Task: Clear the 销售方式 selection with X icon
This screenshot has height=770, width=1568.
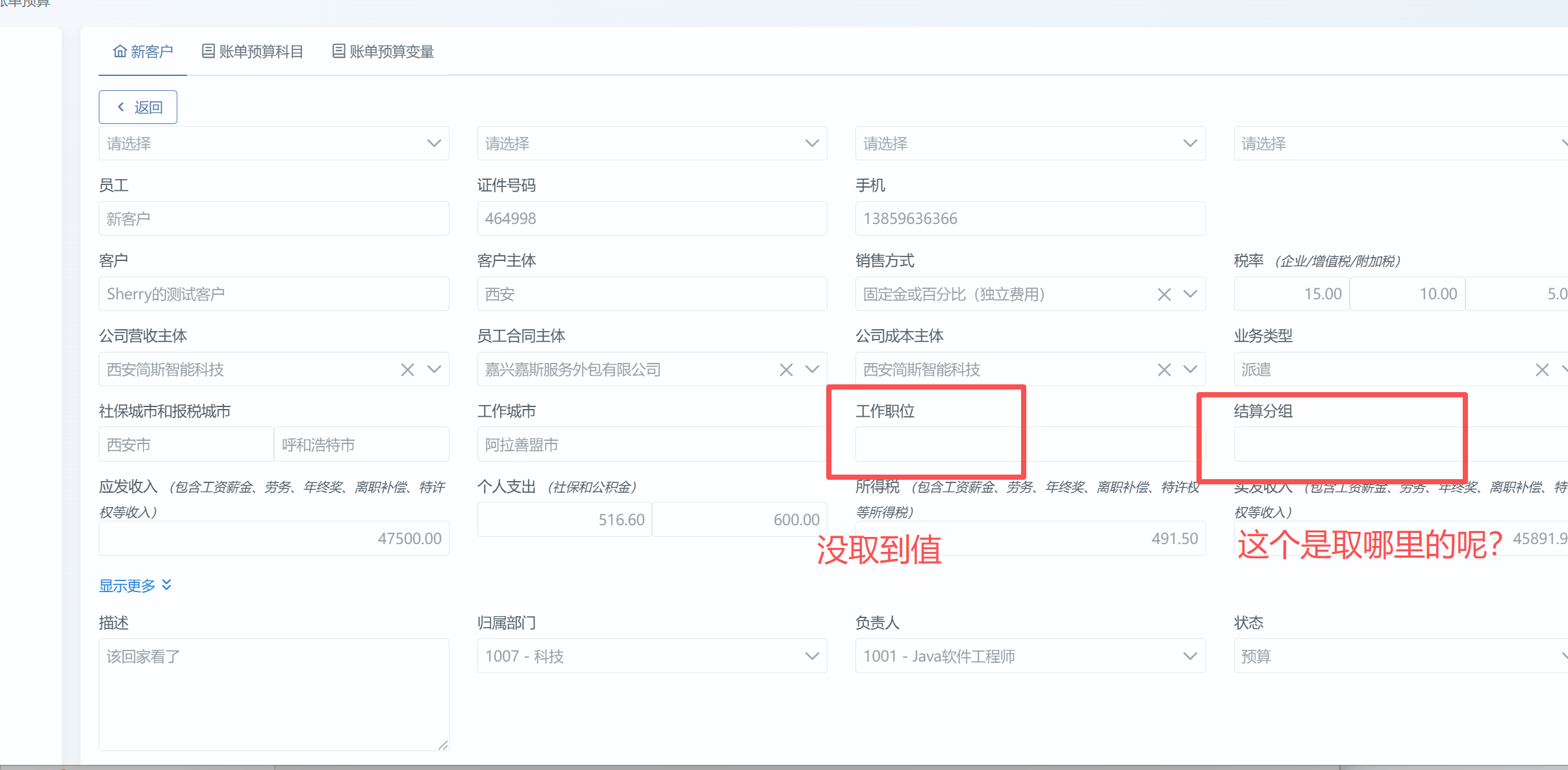Action: point(1164,295)
